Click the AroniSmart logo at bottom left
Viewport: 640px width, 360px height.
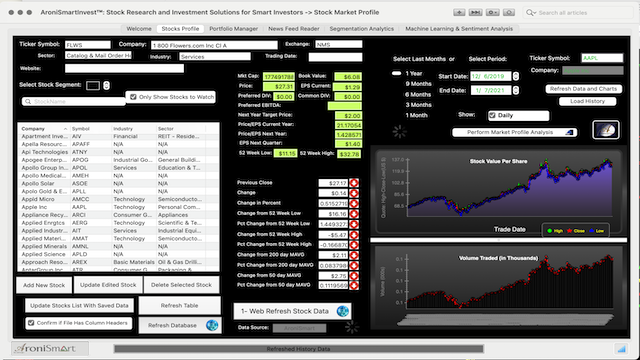(50, 348)
